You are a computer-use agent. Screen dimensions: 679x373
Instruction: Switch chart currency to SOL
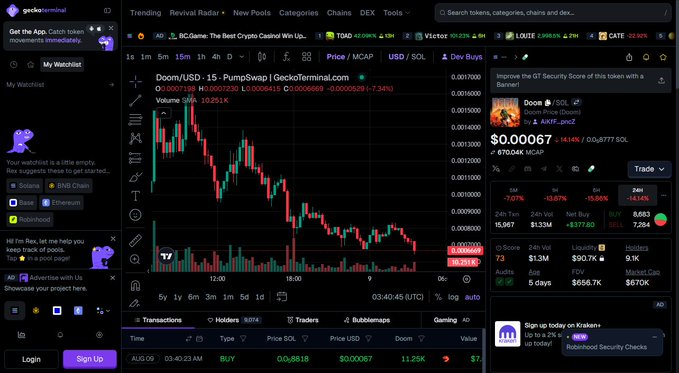tap(418, 57)
